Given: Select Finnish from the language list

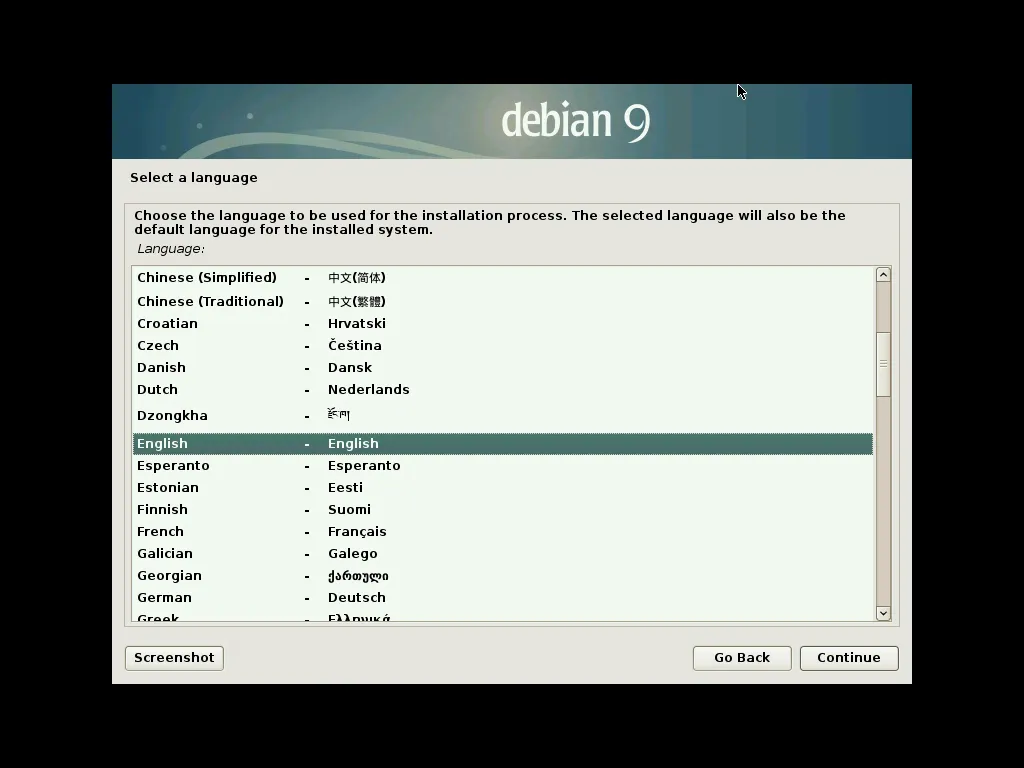Looking at the screenshot, I should (x=503, y=510).
